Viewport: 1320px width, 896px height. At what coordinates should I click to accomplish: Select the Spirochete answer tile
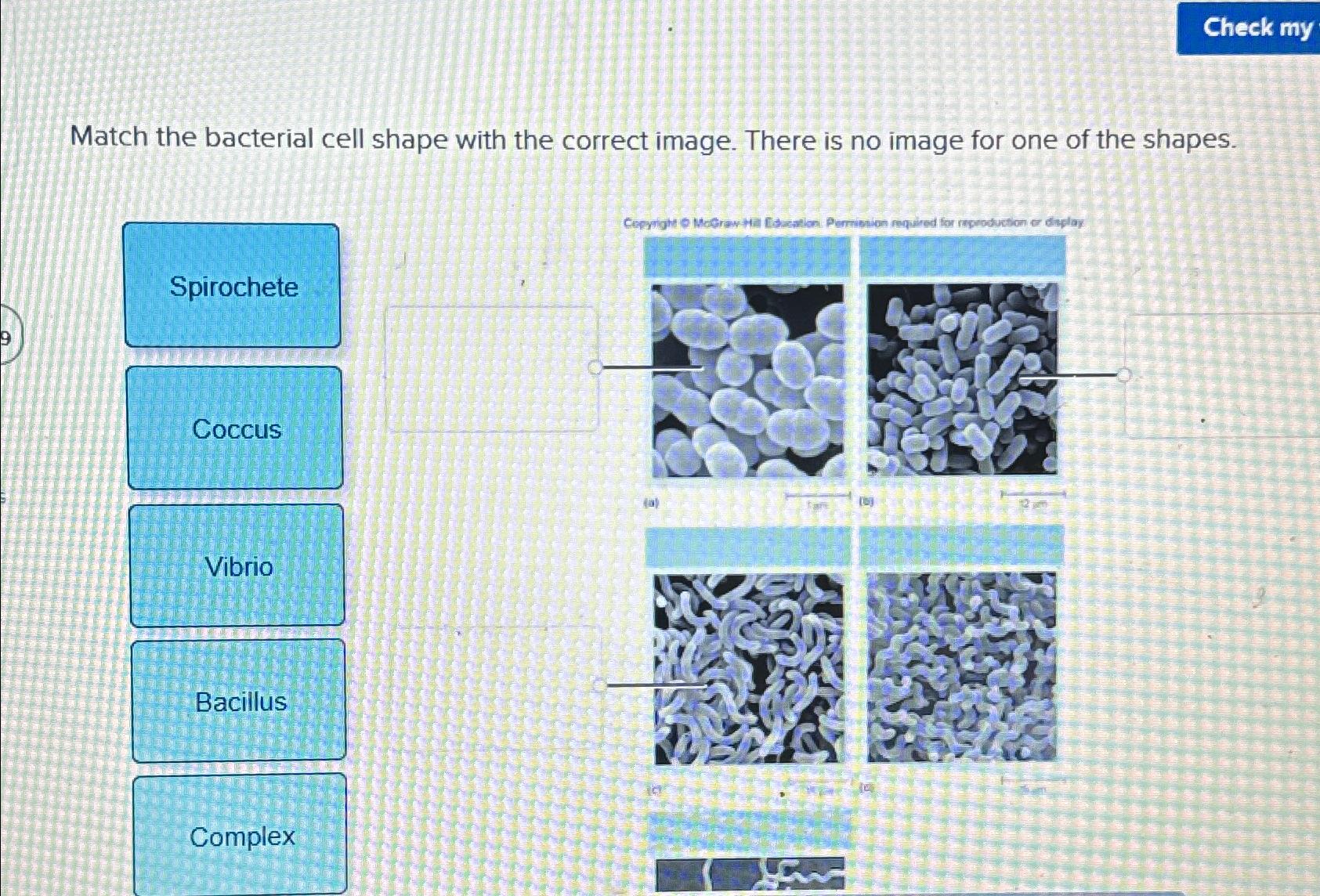(x=233, y=288)
